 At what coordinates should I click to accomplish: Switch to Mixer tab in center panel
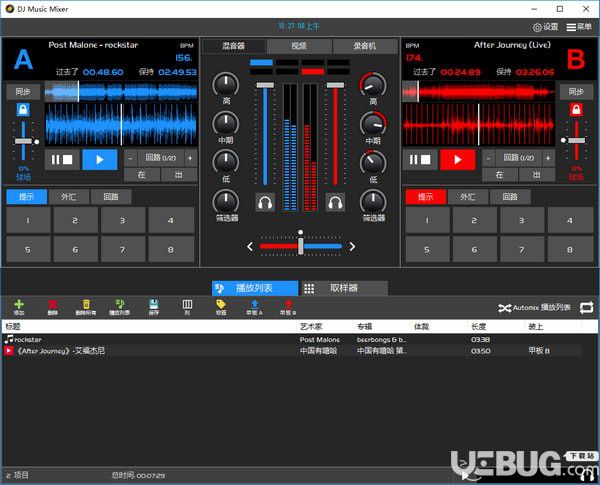pyautogui.click(x=233, y=46)
